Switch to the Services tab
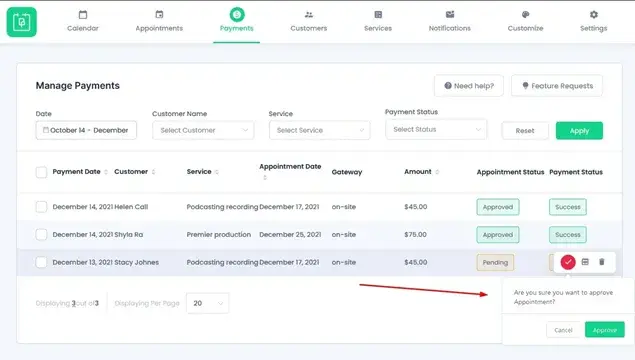This screenshot has height=360, width=635. pyautogui.click(x=378, y=21)
